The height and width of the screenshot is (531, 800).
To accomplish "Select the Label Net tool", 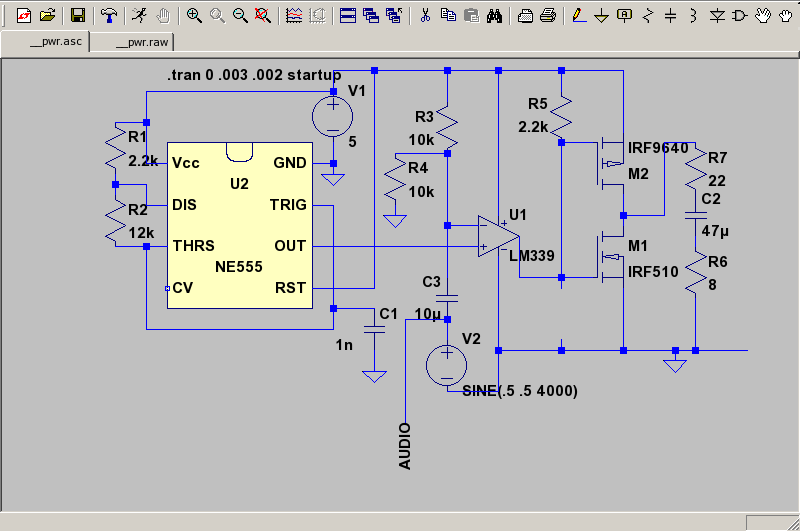I will tap(624, 16).
